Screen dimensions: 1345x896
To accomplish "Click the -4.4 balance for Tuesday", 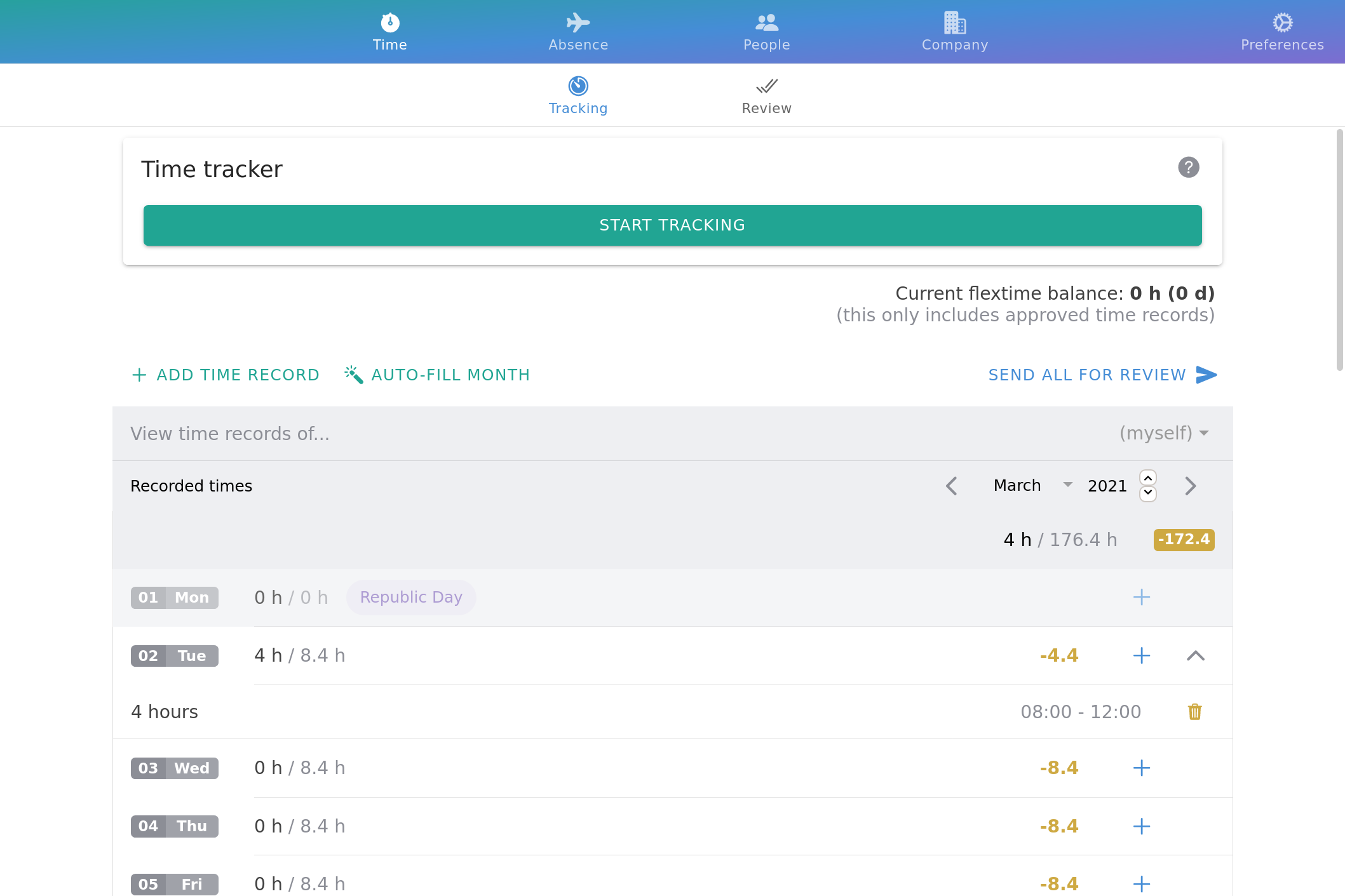I will (1059, 655).
